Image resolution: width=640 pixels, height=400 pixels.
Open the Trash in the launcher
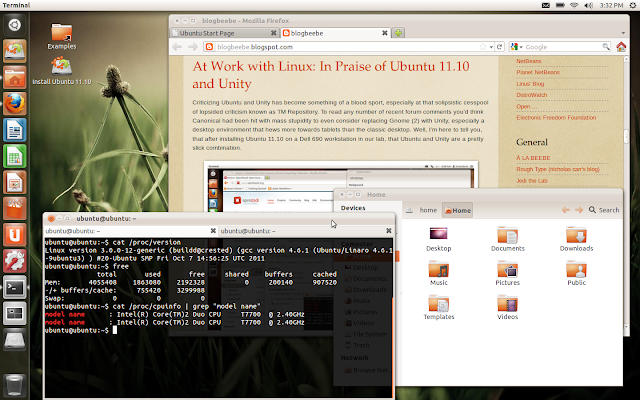click(15, 384)
